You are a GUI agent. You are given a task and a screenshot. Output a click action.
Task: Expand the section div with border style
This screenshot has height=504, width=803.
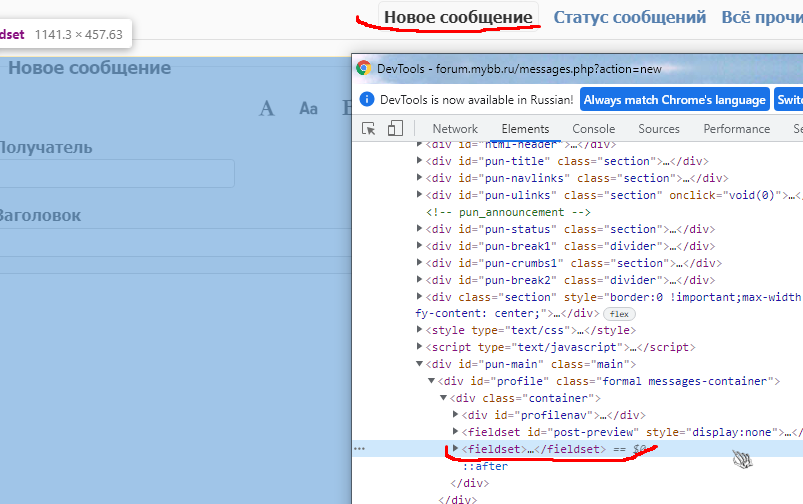pyautogui.click(x=419, y=296)
